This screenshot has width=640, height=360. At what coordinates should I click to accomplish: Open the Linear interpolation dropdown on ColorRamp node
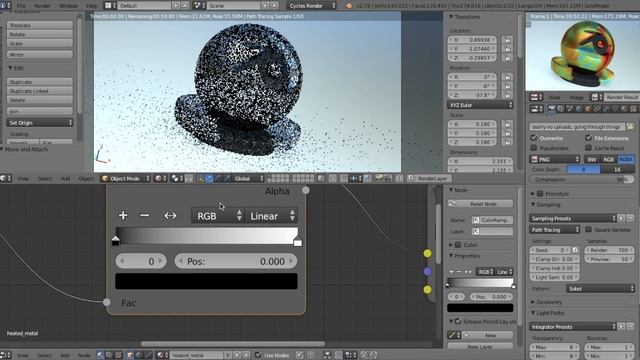pos(271,216)
